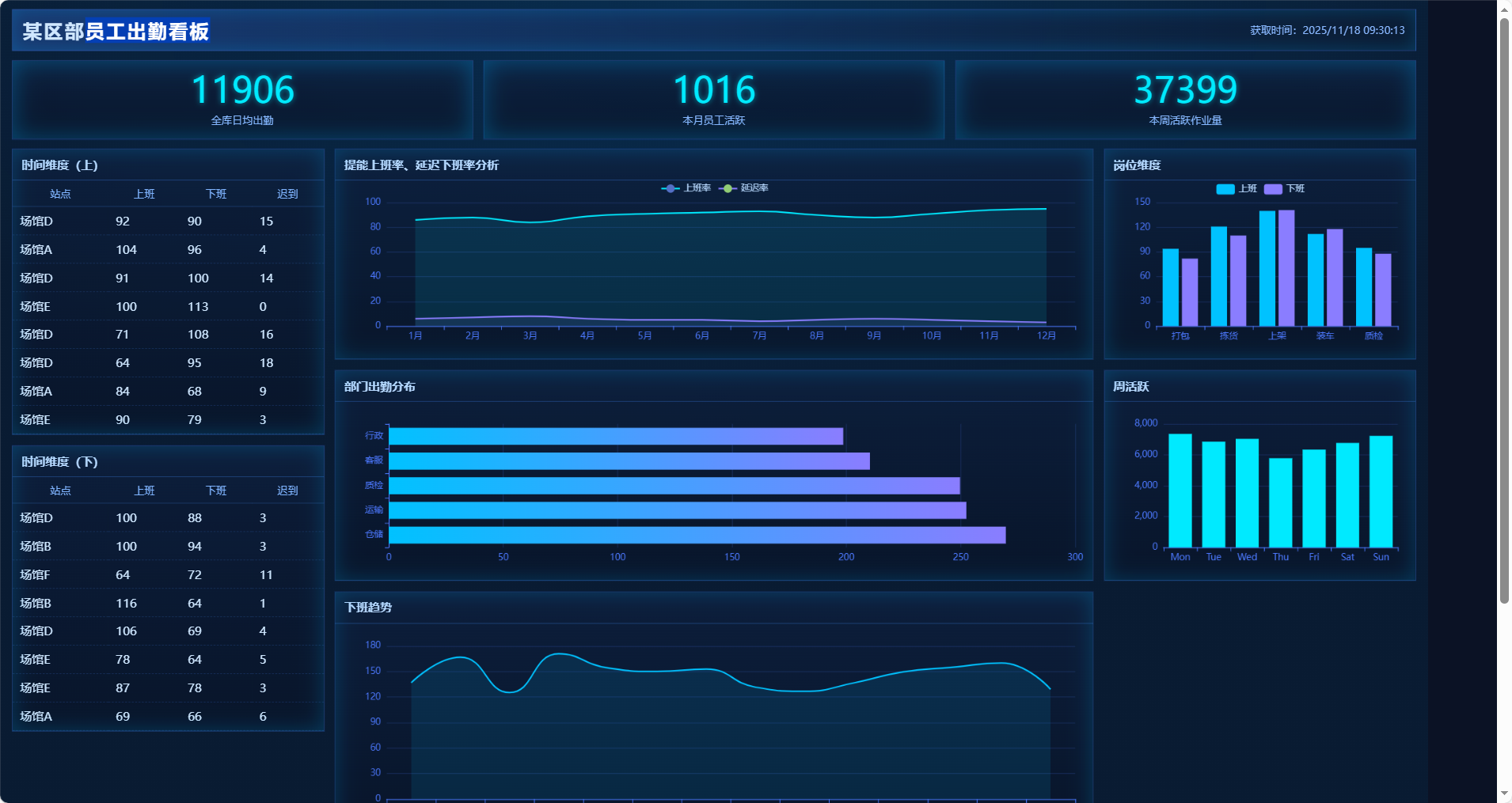Click the Thu bar in 周活跃 chart

pyautogui.click(x=1280, y=502)
